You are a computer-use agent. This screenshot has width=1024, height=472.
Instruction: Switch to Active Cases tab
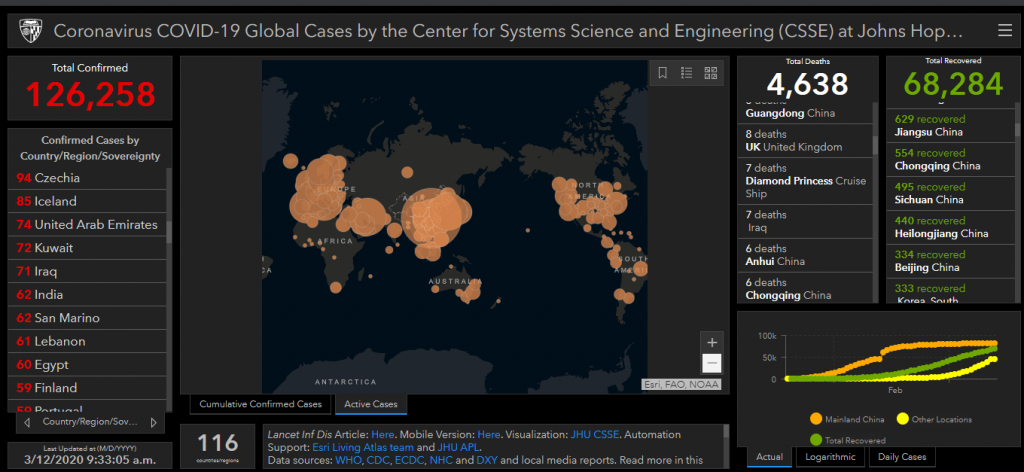coord(371,404)
